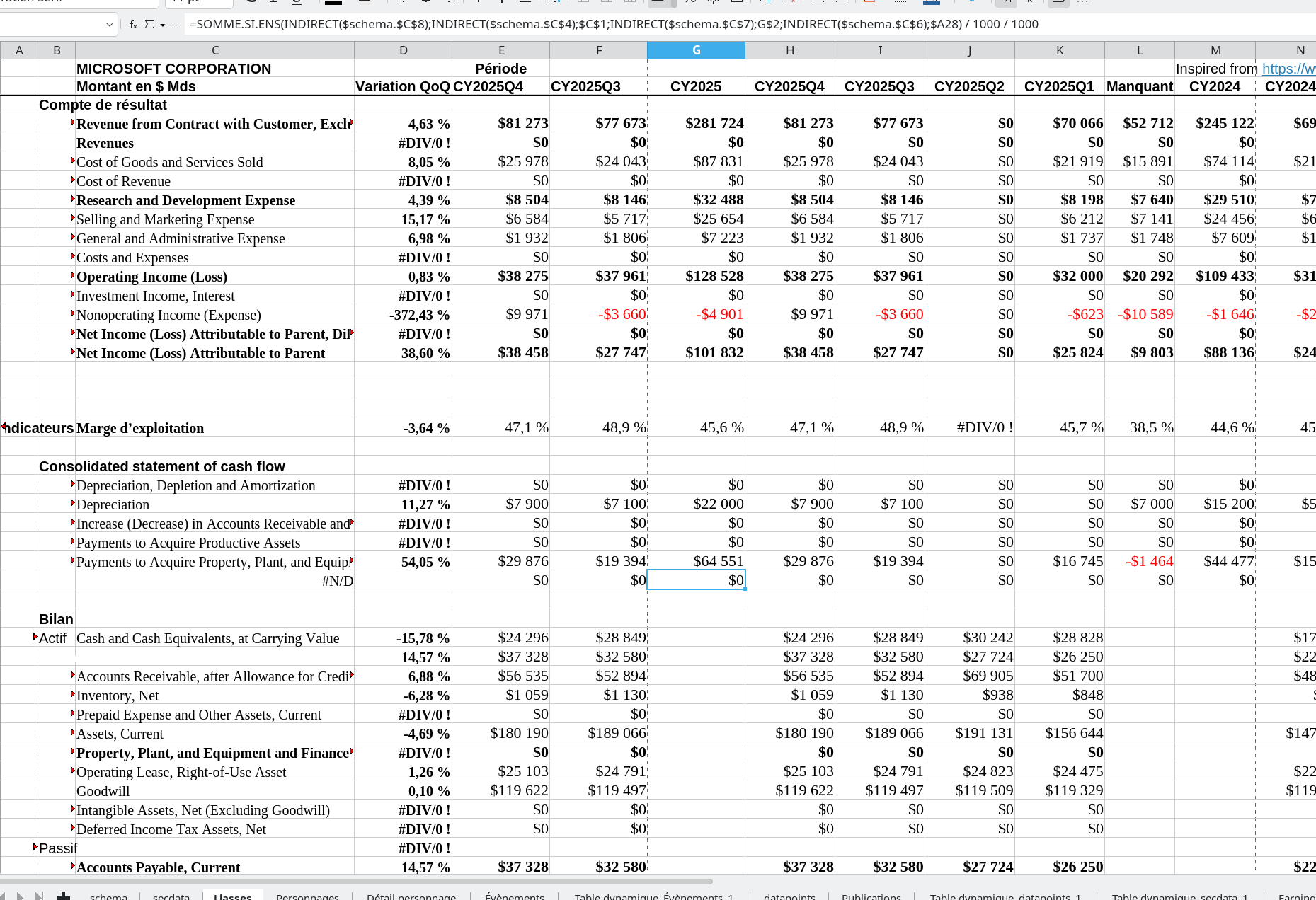Open the Détail personnage sheet tab
Viewport: 1316px width, 900px height.
coord(411,896)
